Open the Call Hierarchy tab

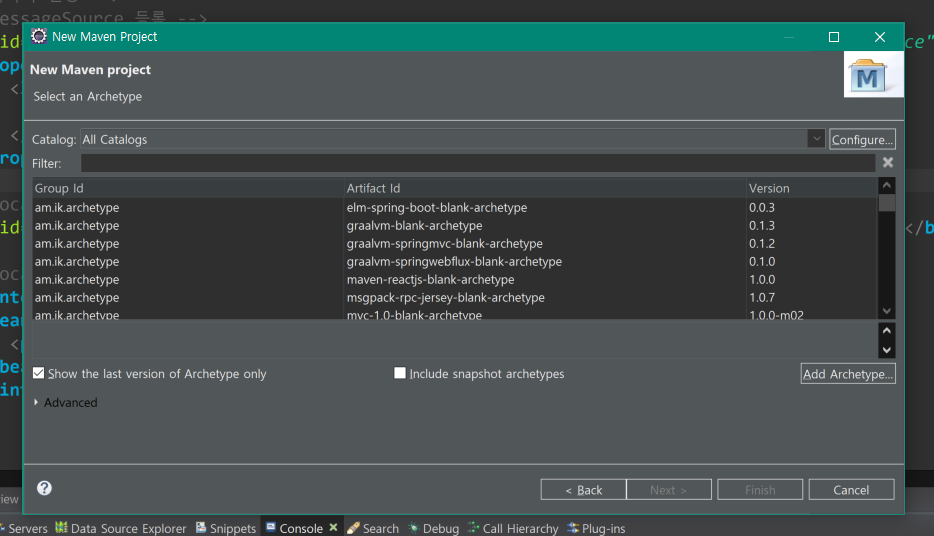(x=513, y=528)
